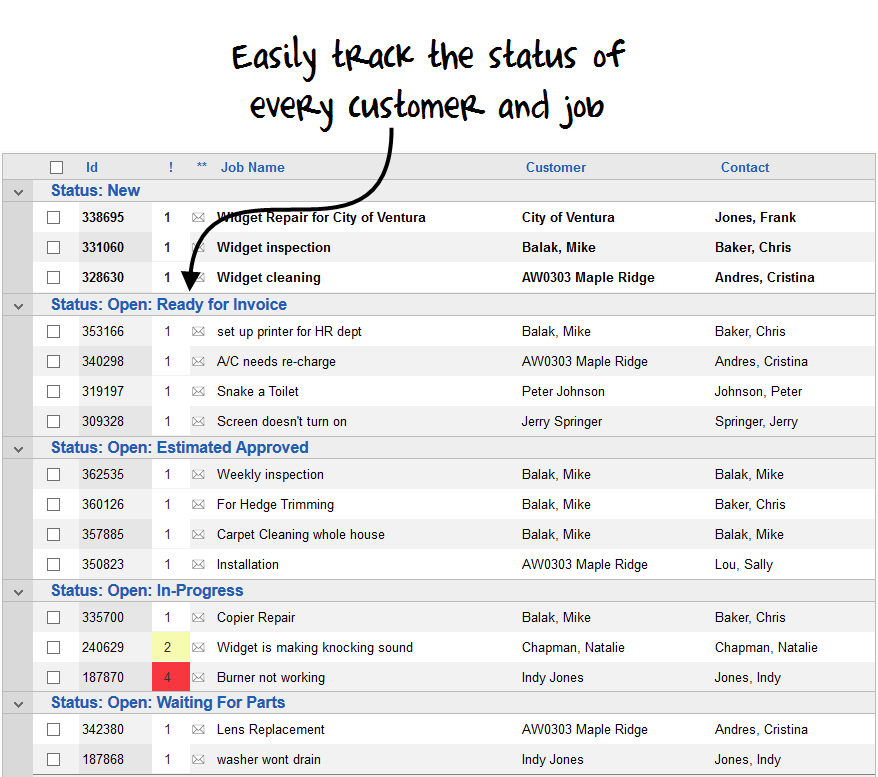Click job id 357885
Screen dimensions: 878x777
[103, 535]
